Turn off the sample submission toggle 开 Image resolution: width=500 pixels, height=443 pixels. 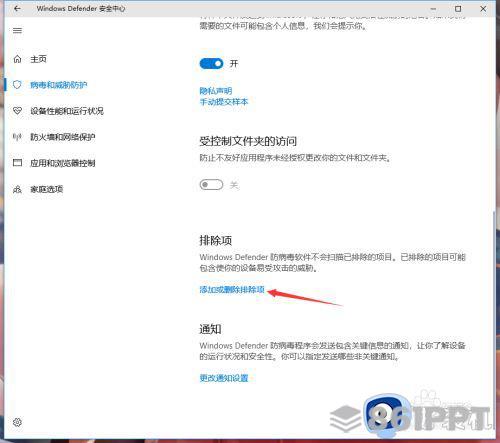coord(211,63)
